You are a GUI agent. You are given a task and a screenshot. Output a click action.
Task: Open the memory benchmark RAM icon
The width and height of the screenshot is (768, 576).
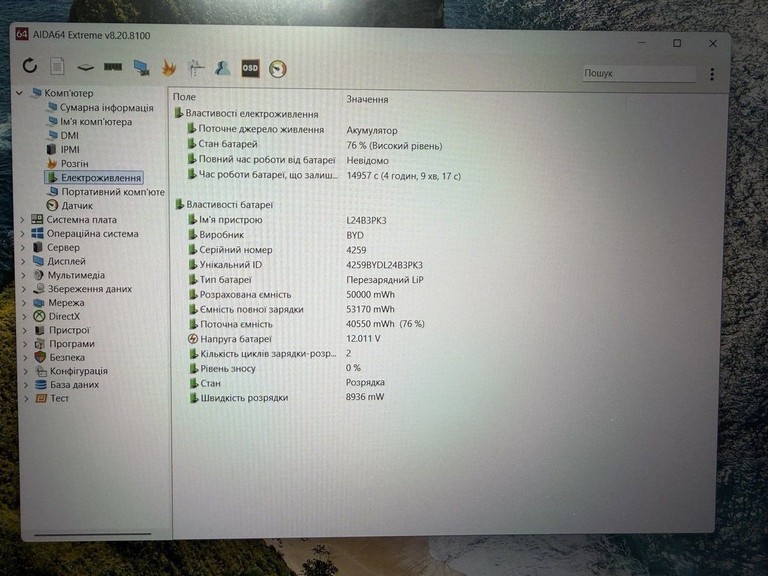[x=113, y=67]
